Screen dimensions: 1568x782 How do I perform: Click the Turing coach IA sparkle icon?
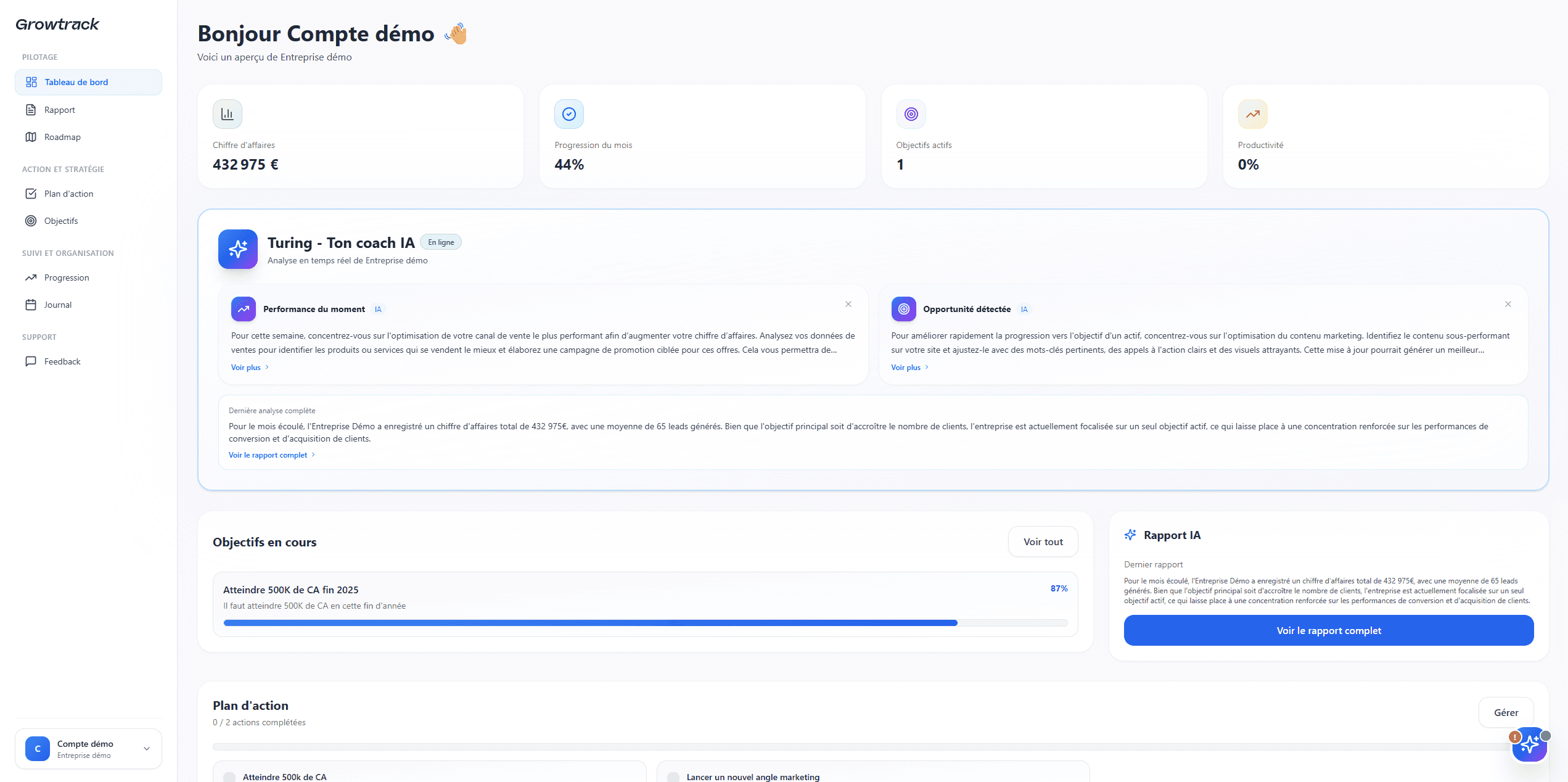pyautogui.click(x=238, y=249)
